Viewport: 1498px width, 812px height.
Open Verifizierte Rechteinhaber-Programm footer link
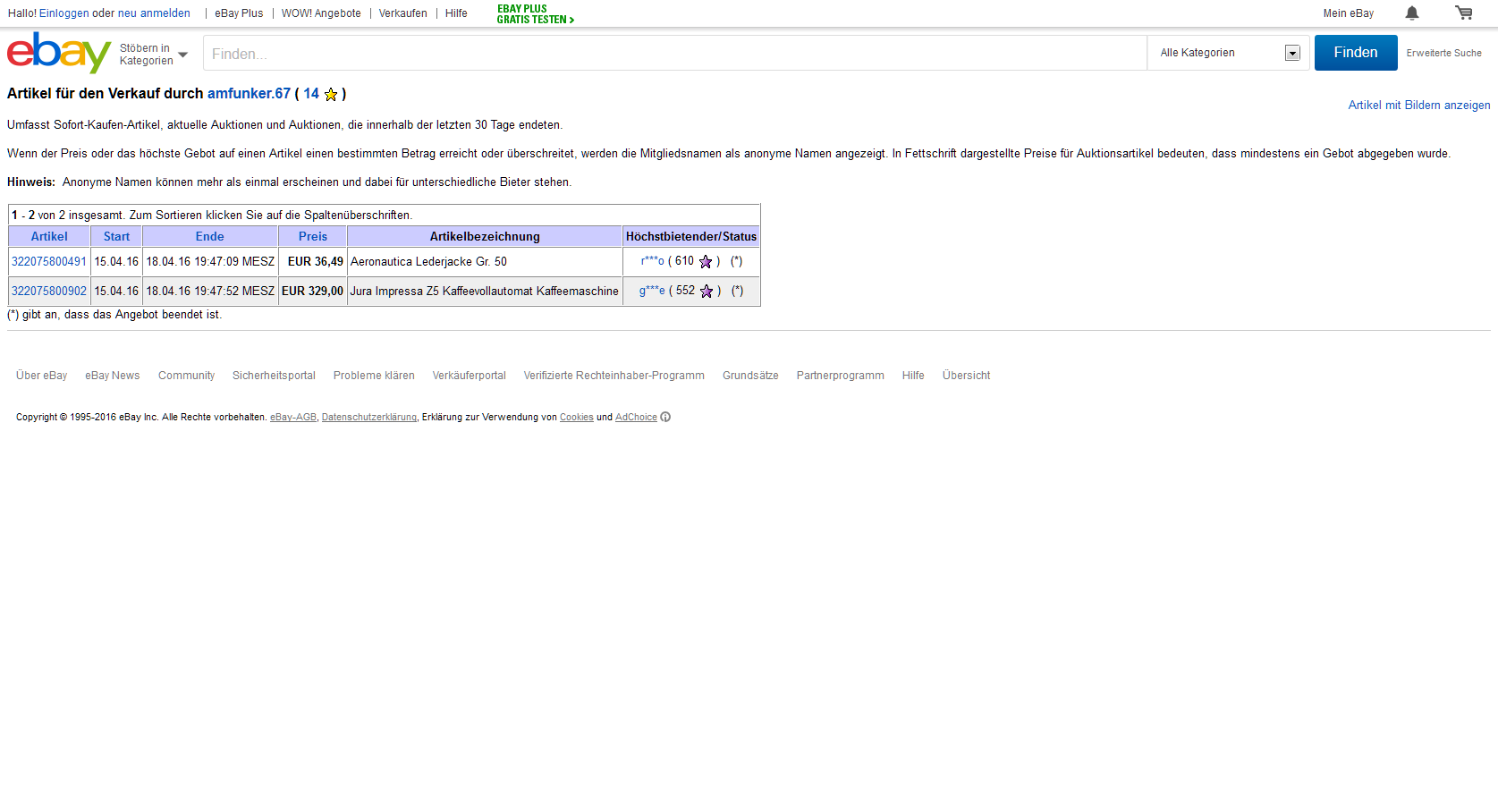(x=614, y=376)
